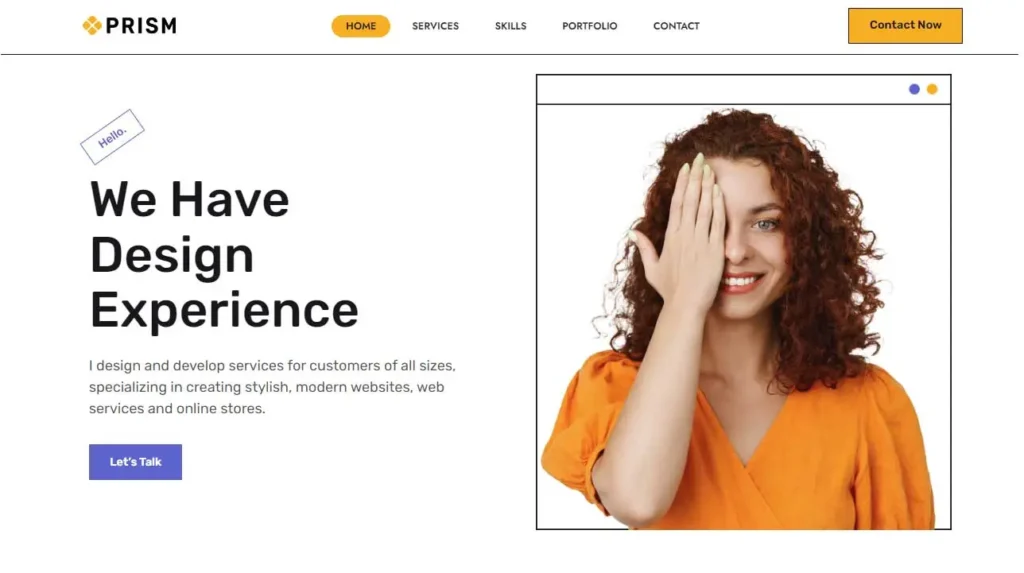
Task: Click the white top bar of image frame
Action: click(743, 90)
